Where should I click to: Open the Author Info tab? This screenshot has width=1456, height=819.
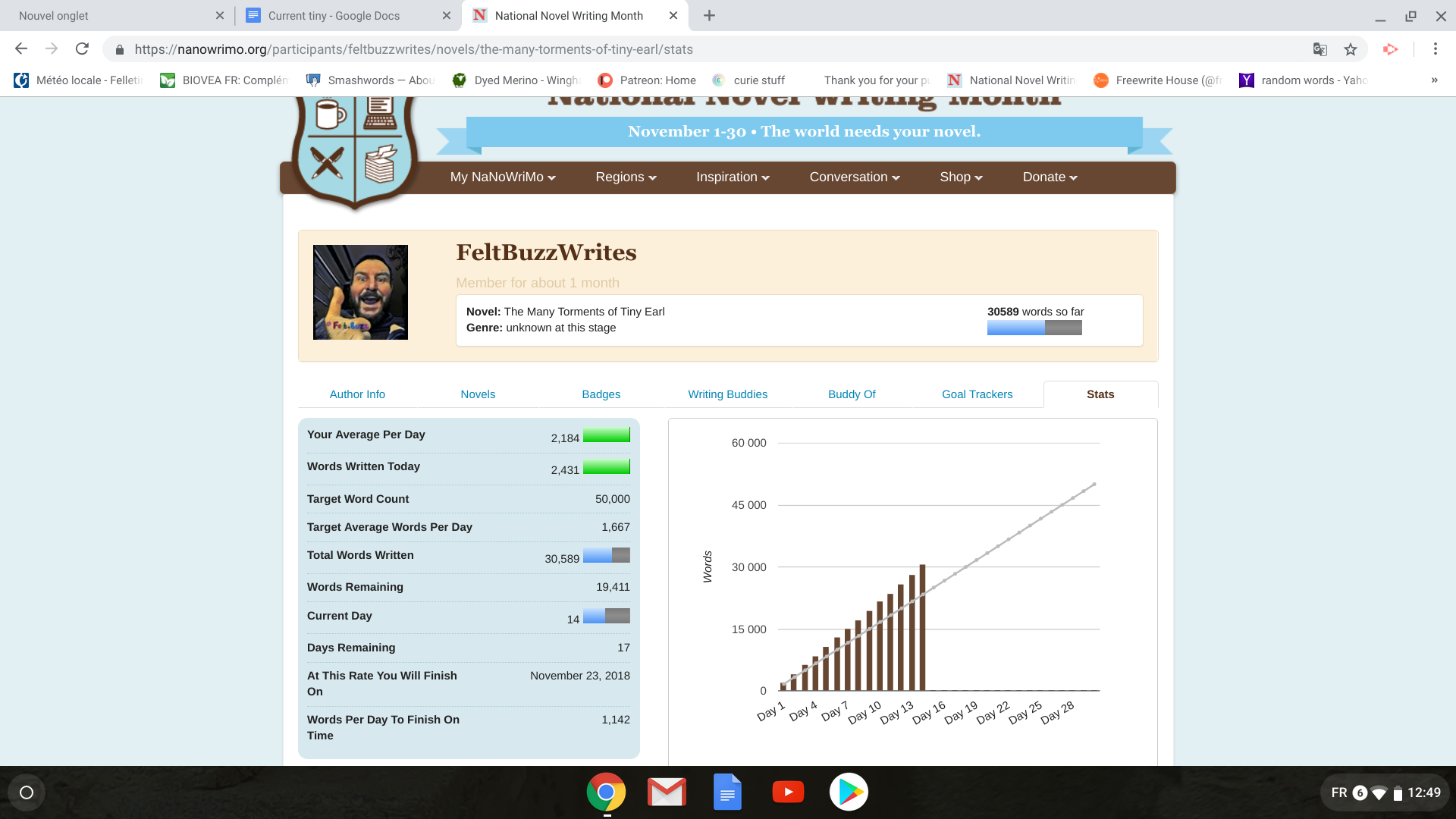tap(357, 394)
